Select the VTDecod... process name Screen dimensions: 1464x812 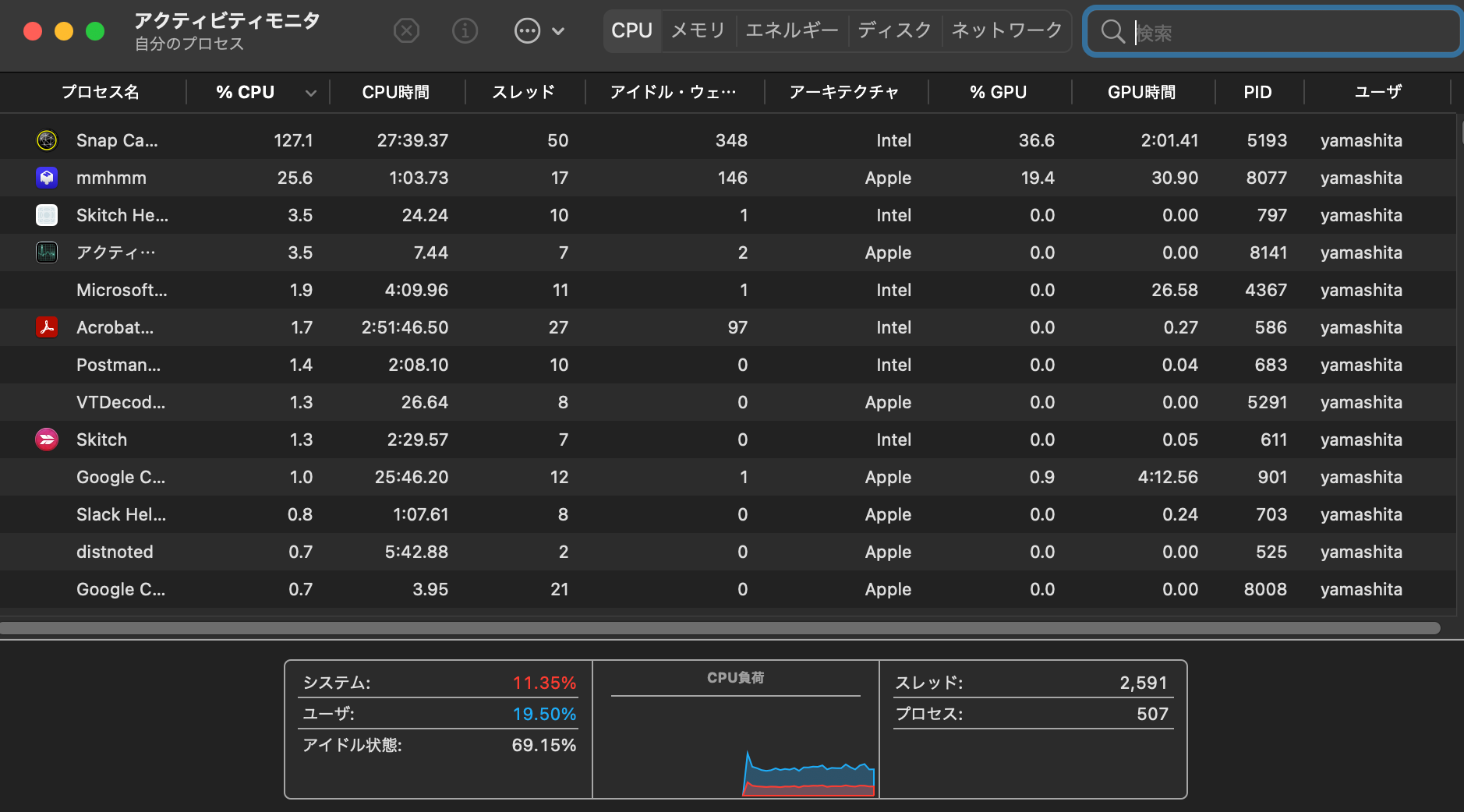[x=121, y=402]
